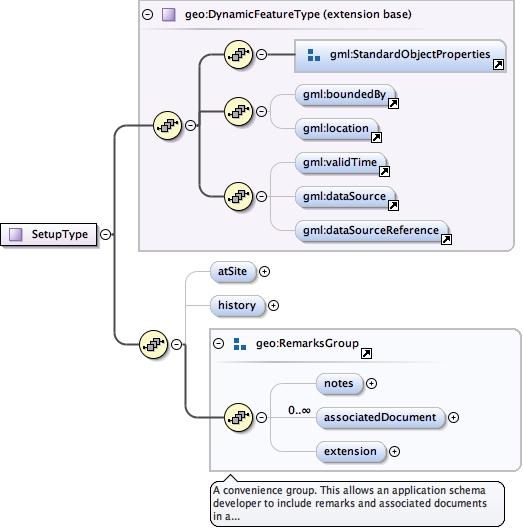The height and width of the screenshot is (530, 523).
Task: Select the gml:validTime element
Action: pos(340,163)
